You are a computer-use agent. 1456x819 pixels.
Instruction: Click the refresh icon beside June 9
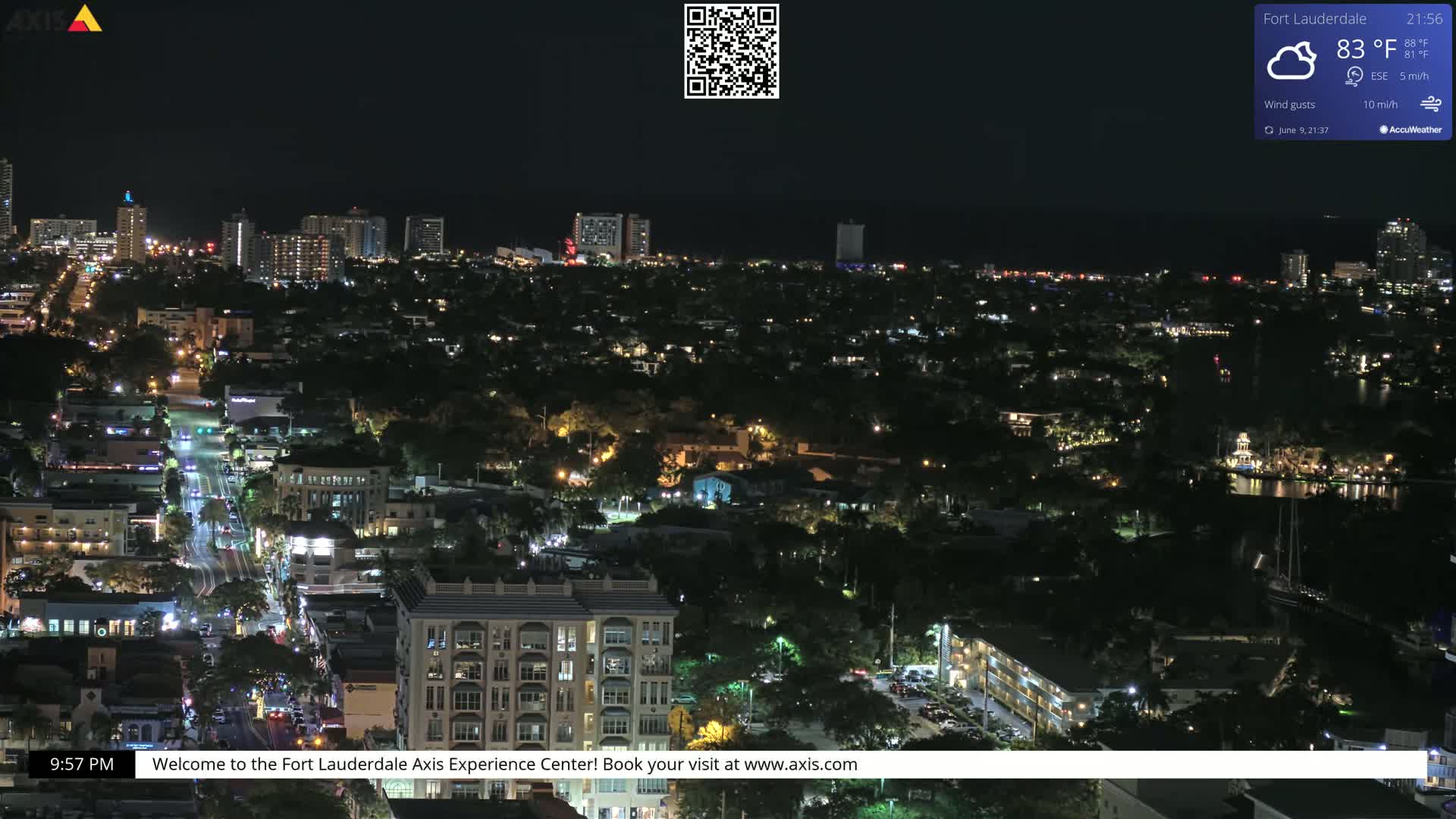click(x=1269, y=130)
